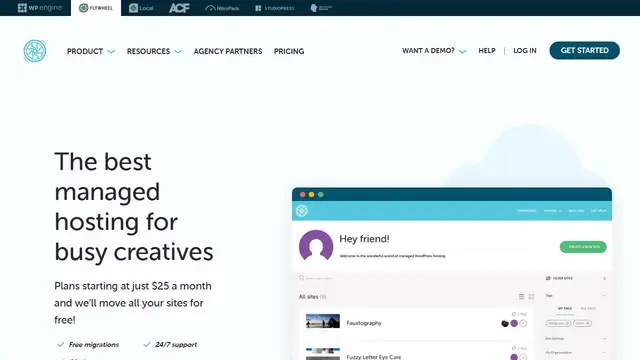Click the Flywheel logo in main navigation
The image size is (640, 360).
click(35, 51)
